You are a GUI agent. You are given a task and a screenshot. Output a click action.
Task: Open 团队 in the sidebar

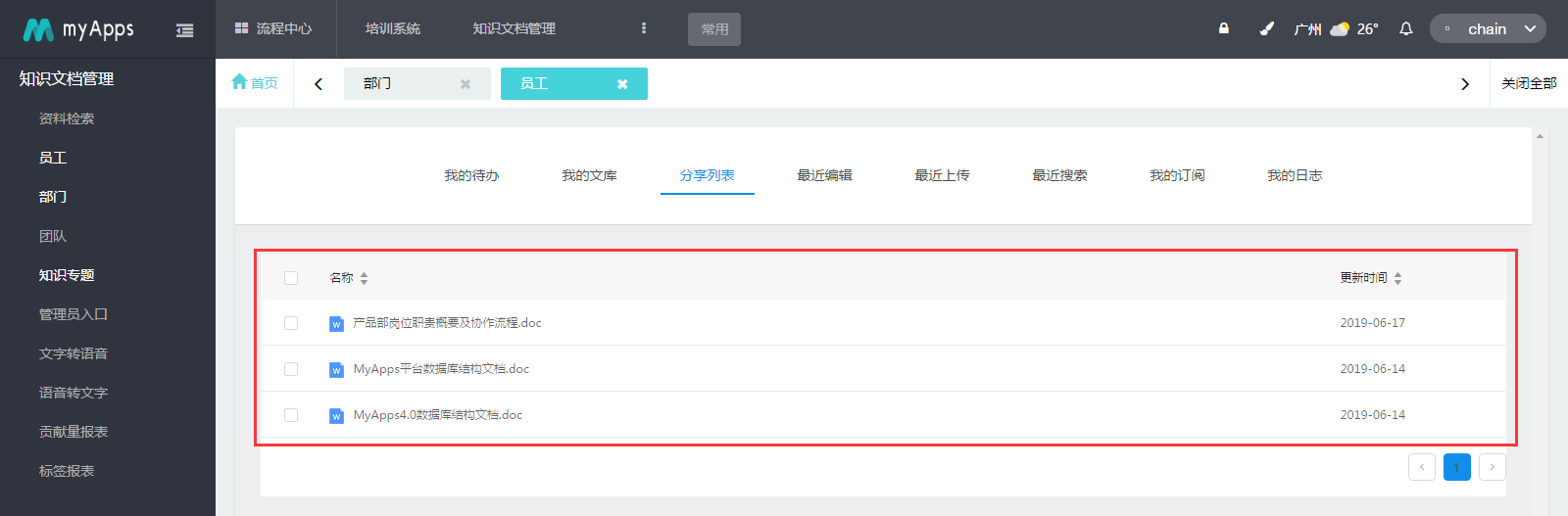coord(53,236)
